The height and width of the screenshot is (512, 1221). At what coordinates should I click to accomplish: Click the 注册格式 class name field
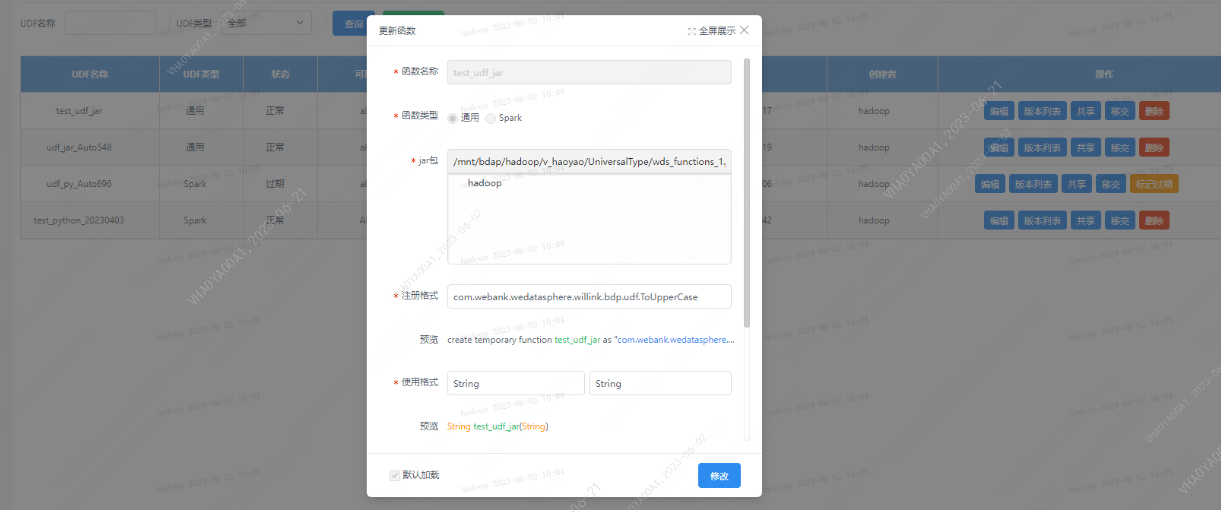[x=589, y=297]
